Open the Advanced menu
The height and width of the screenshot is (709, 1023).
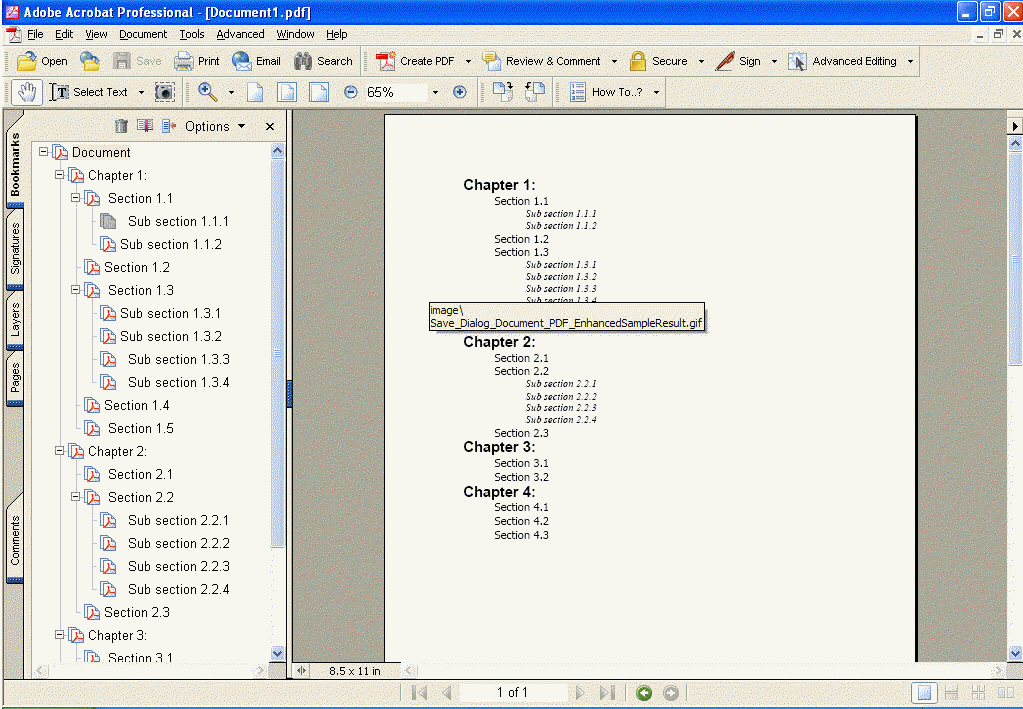coord(240,33)
